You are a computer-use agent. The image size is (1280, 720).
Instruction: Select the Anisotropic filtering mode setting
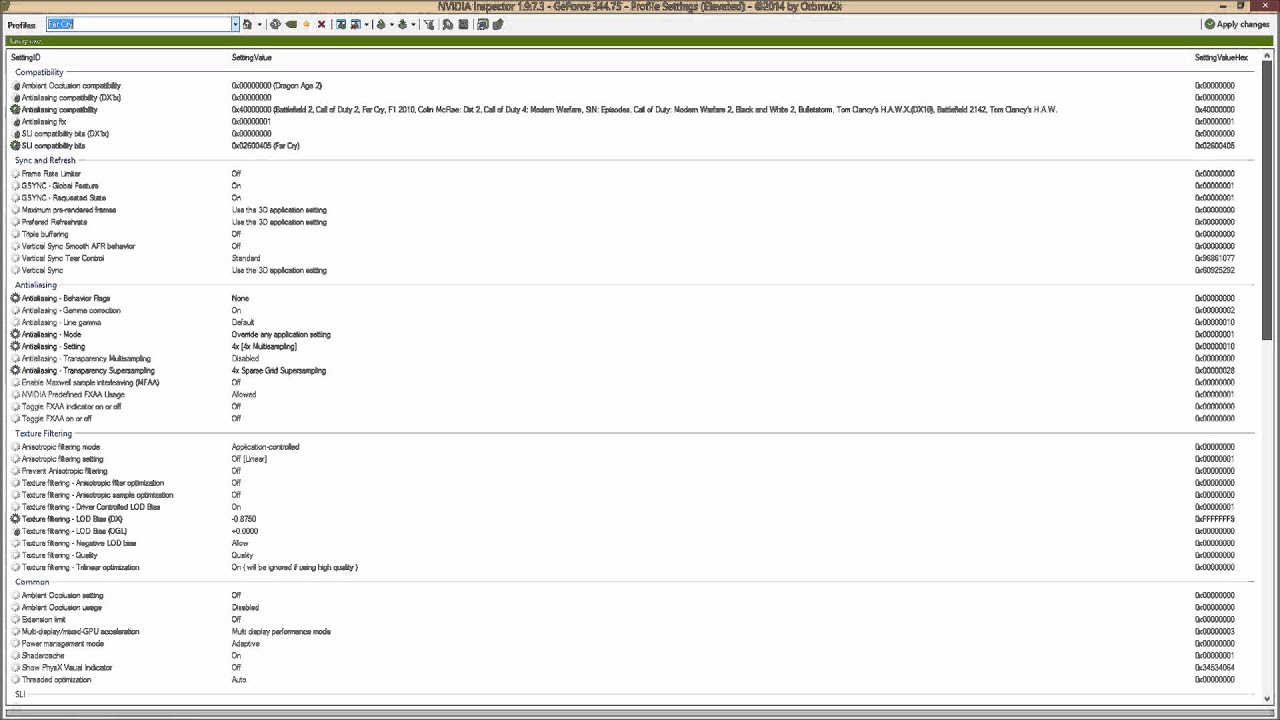pos(61,447)
